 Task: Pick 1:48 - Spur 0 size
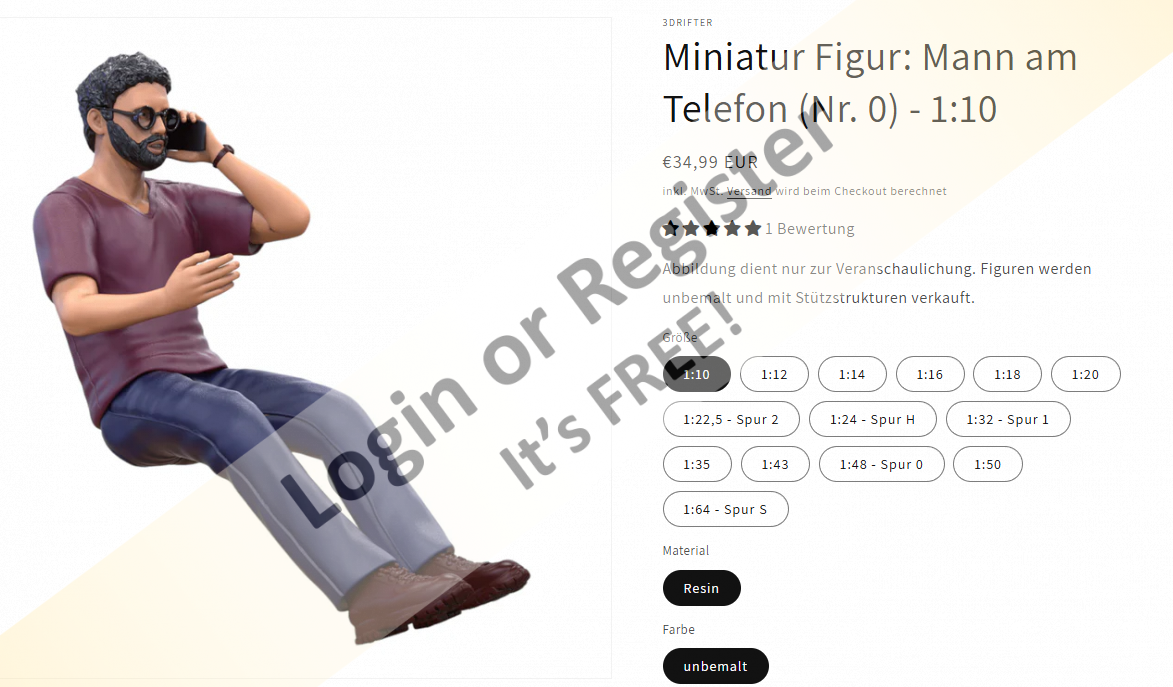pos(881,464)
